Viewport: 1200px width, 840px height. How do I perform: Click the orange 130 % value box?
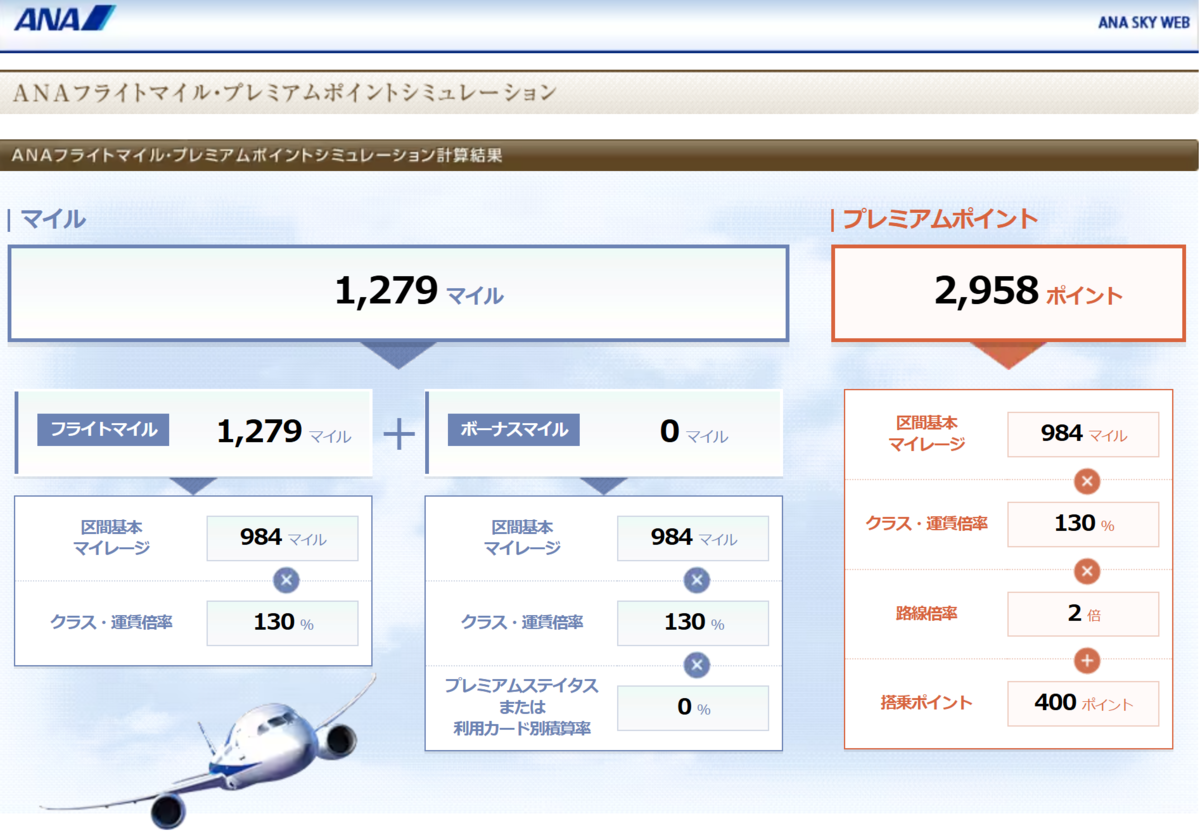click(x=1083, y=524)
